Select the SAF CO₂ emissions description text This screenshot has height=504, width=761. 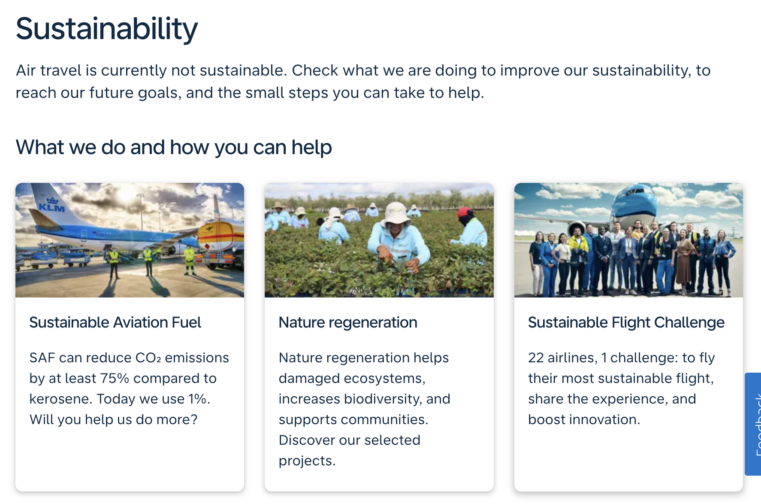coord(129,388)
